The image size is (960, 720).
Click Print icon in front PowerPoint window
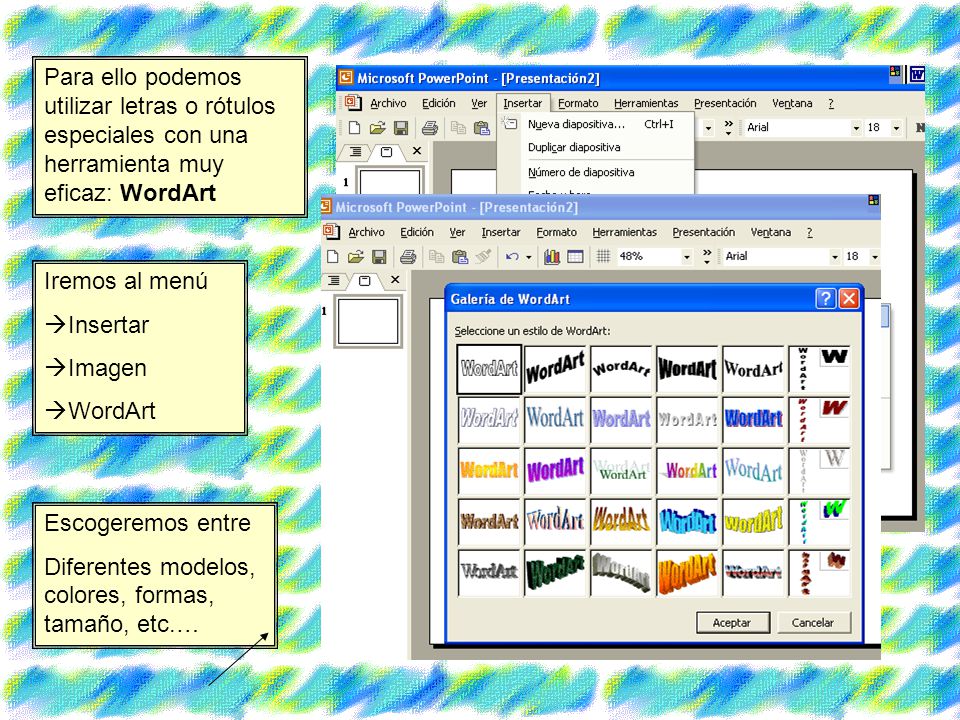coord(408,257)
